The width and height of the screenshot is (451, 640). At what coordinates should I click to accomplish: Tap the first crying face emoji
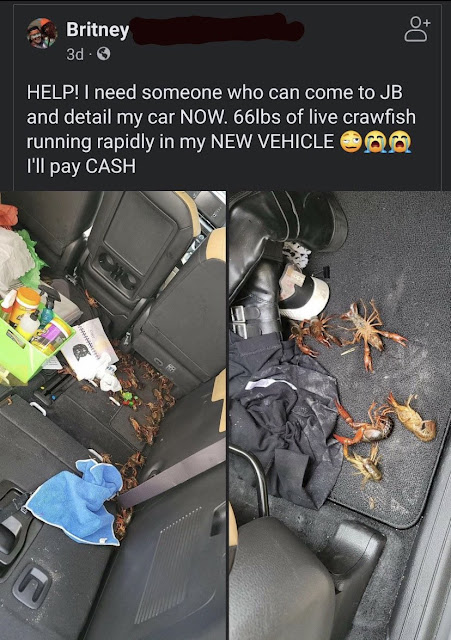375,142
